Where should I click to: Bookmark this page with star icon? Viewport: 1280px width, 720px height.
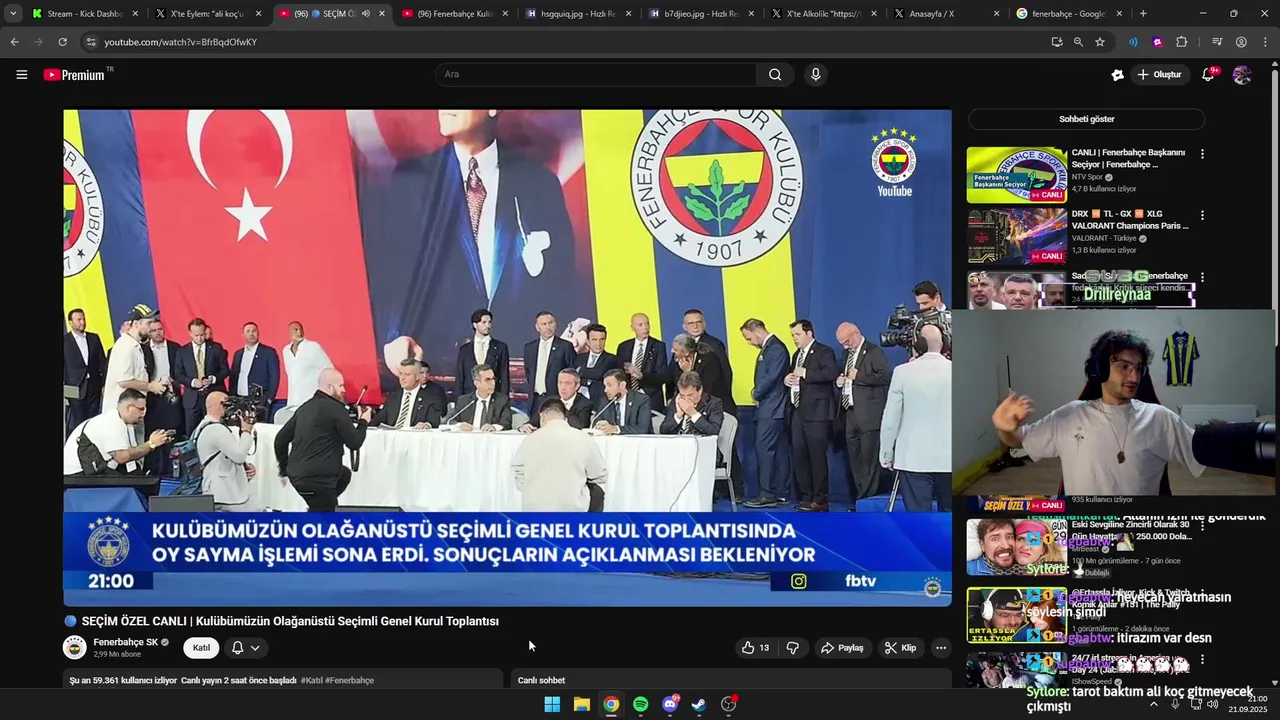(x=1100, y=42)
